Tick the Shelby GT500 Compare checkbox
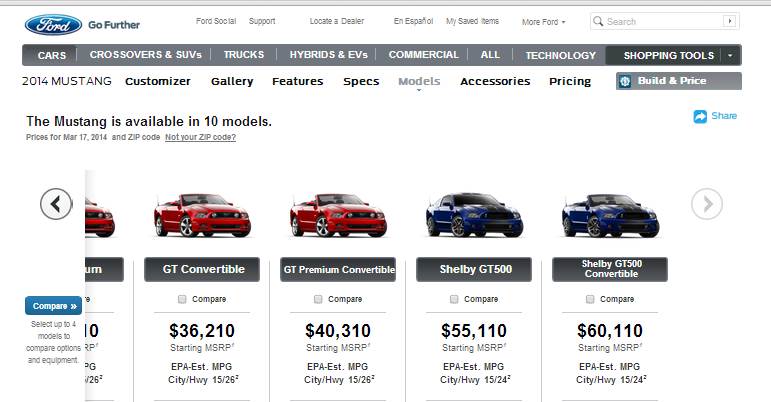 [x=454, y=299]
